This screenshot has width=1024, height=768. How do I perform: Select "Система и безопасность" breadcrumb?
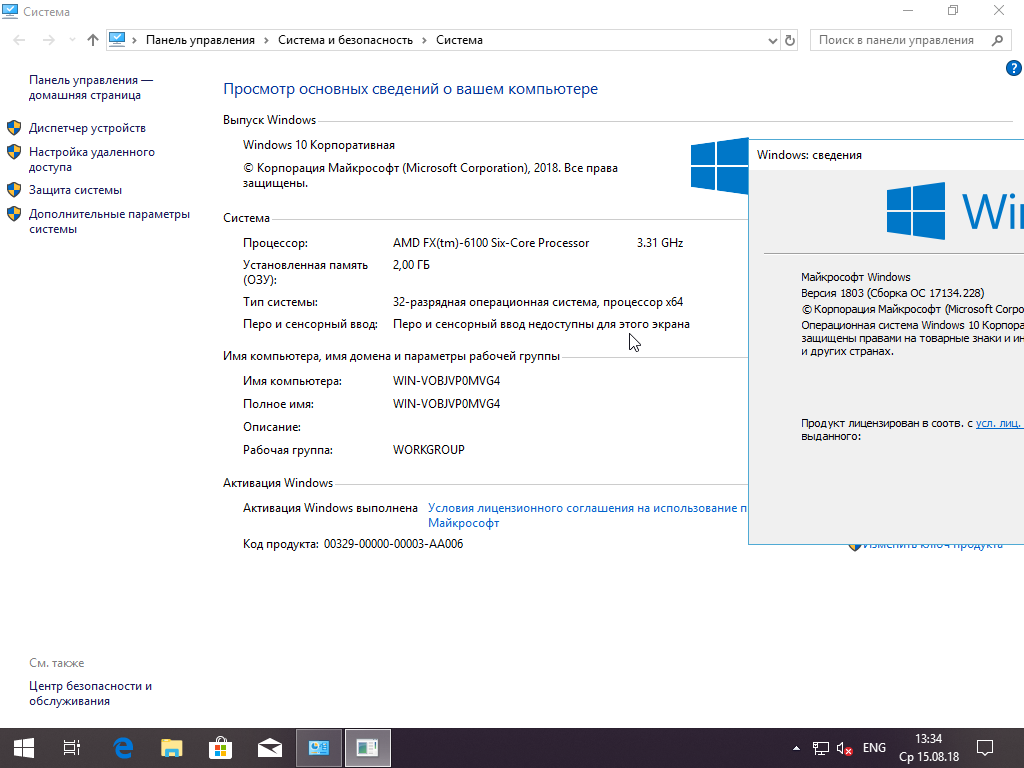pyautogui.click(x=345, y=40)
